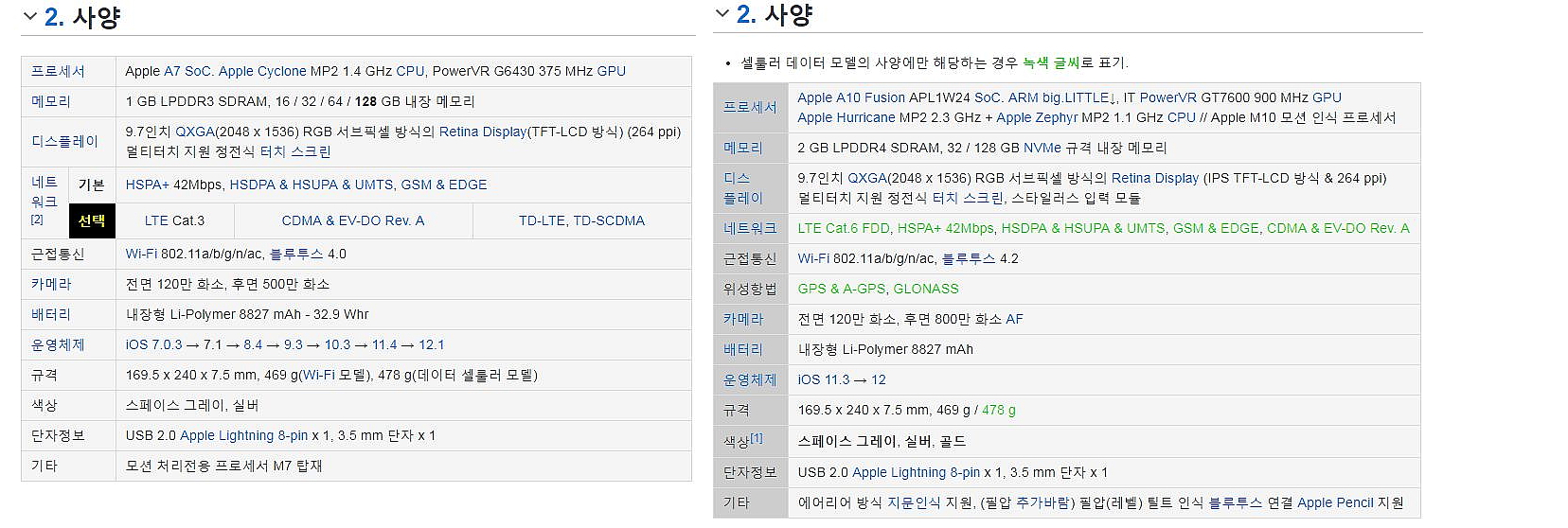Click 터치 스크린 link before 스타일러스 입력 모듈
The width and height of the screenshot is (1568, 528).
coord(968,198)
